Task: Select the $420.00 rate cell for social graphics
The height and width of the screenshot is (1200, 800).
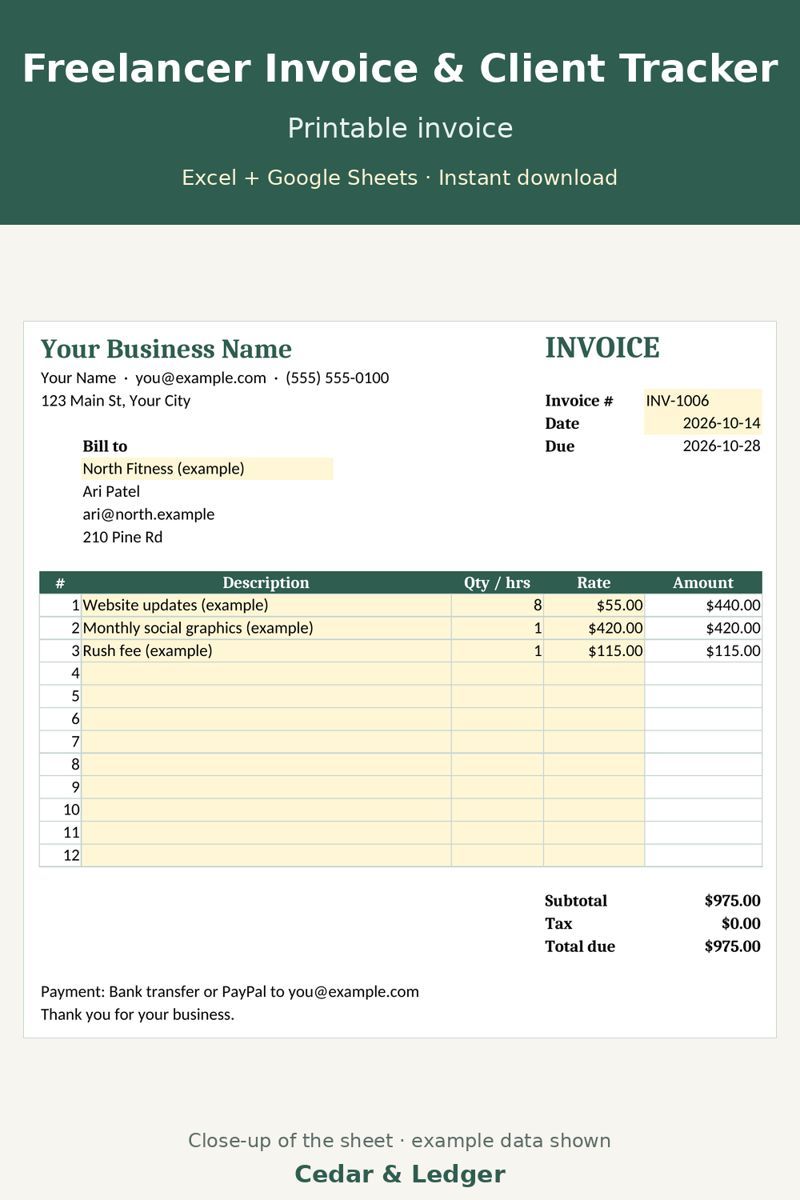Action: (x=594, y=628)
